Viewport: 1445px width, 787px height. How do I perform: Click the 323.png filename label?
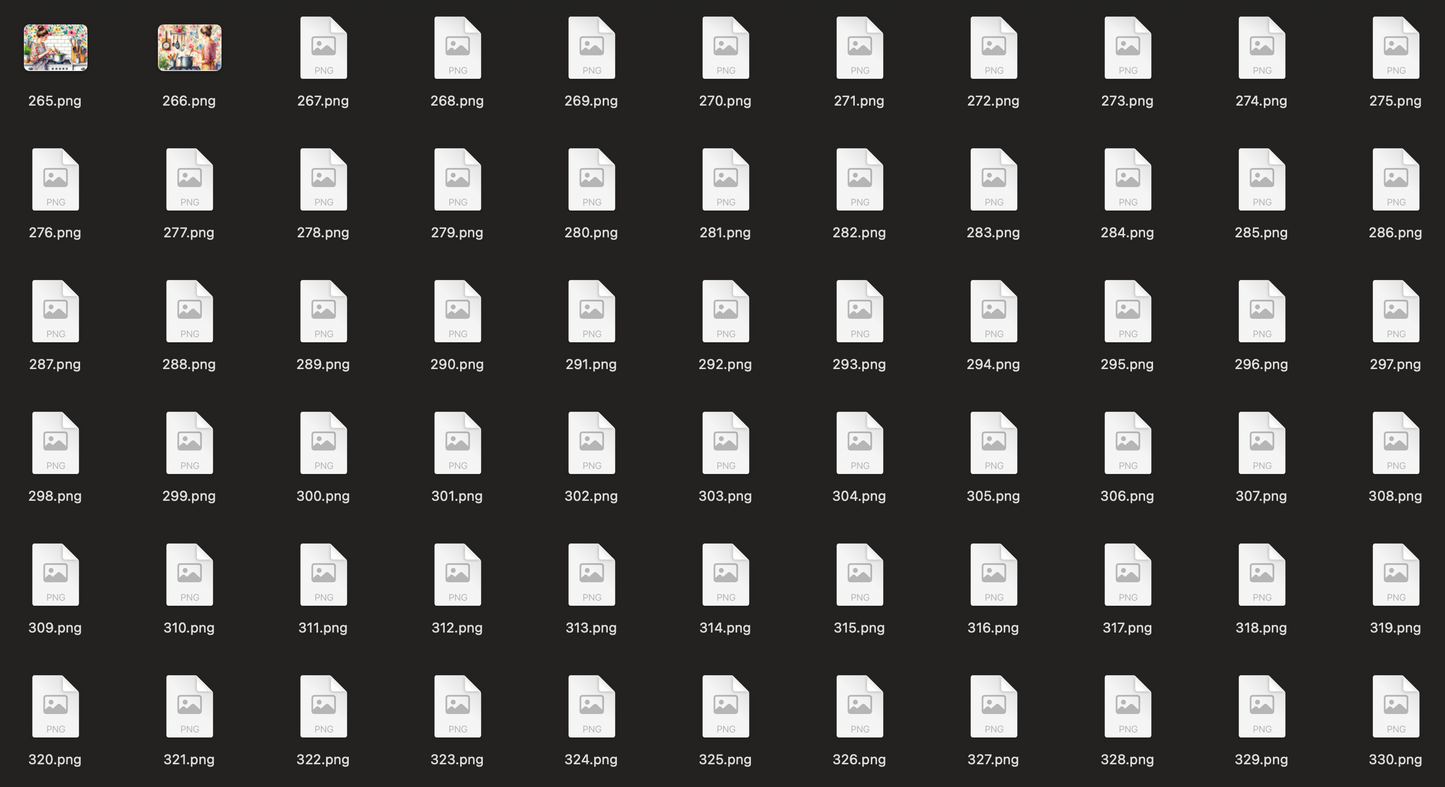point(457,760)
